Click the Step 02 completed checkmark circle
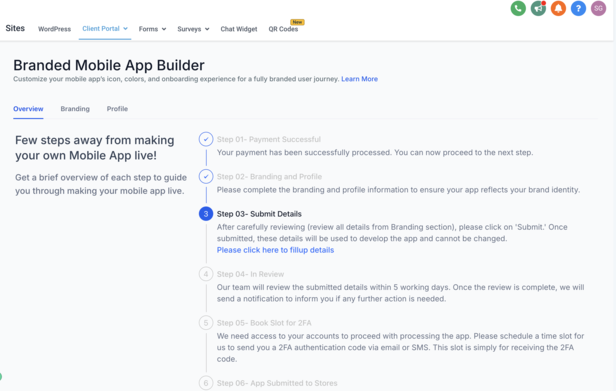Image resolution: width=616 pixels, height=391 pixels. (206, 176)
